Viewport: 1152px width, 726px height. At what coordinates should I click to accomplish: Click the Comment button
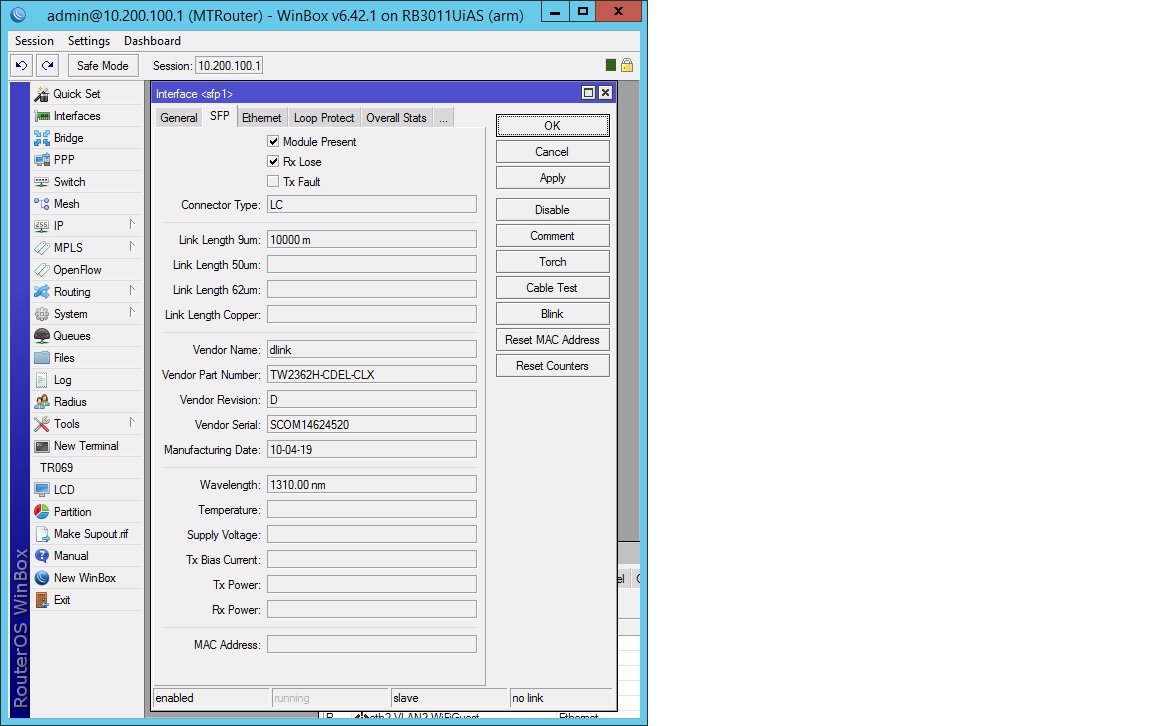(x=552, y=236)
